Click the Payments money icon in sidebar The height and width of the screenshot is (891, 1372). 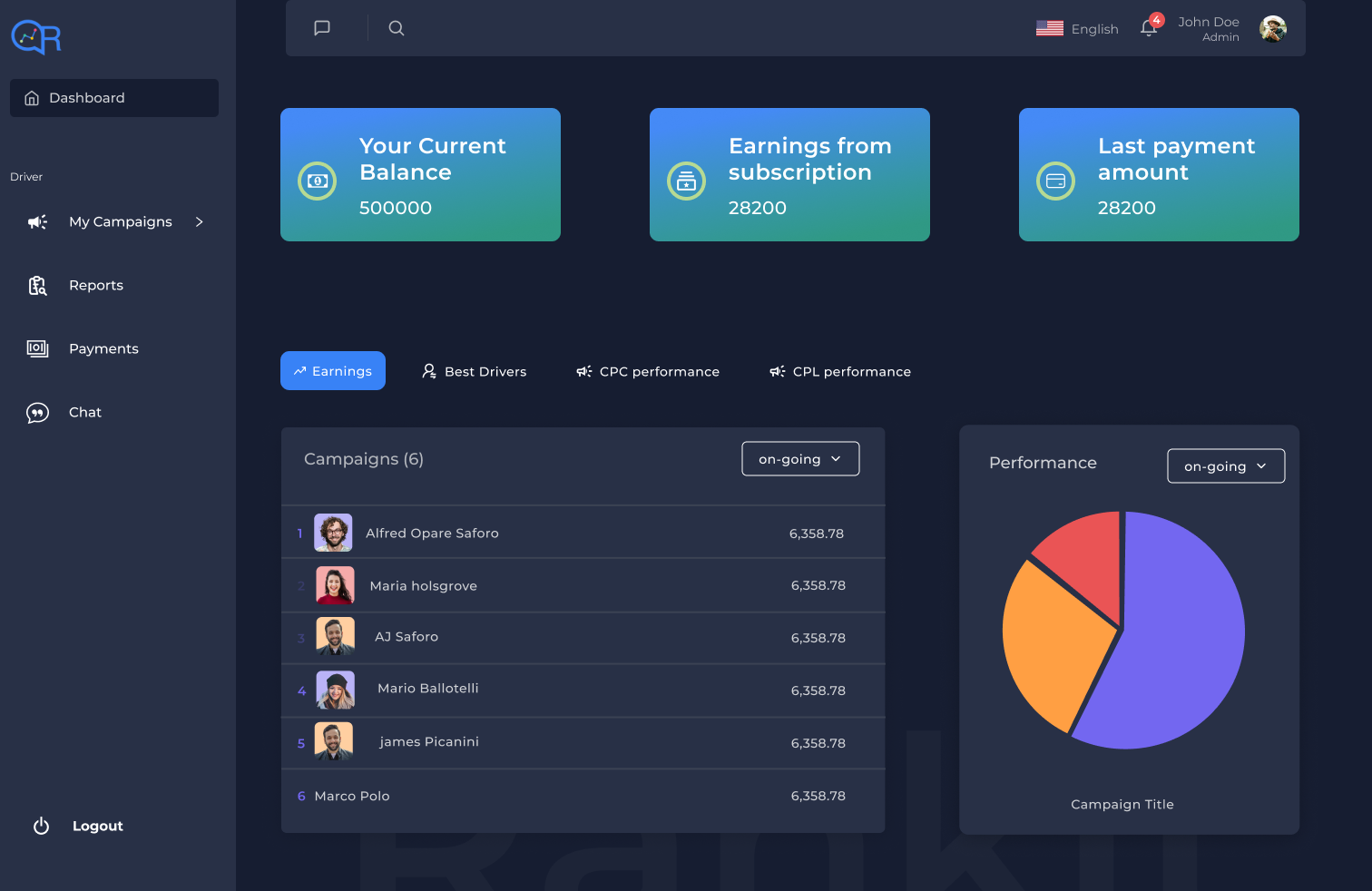(x=37, y=348)
